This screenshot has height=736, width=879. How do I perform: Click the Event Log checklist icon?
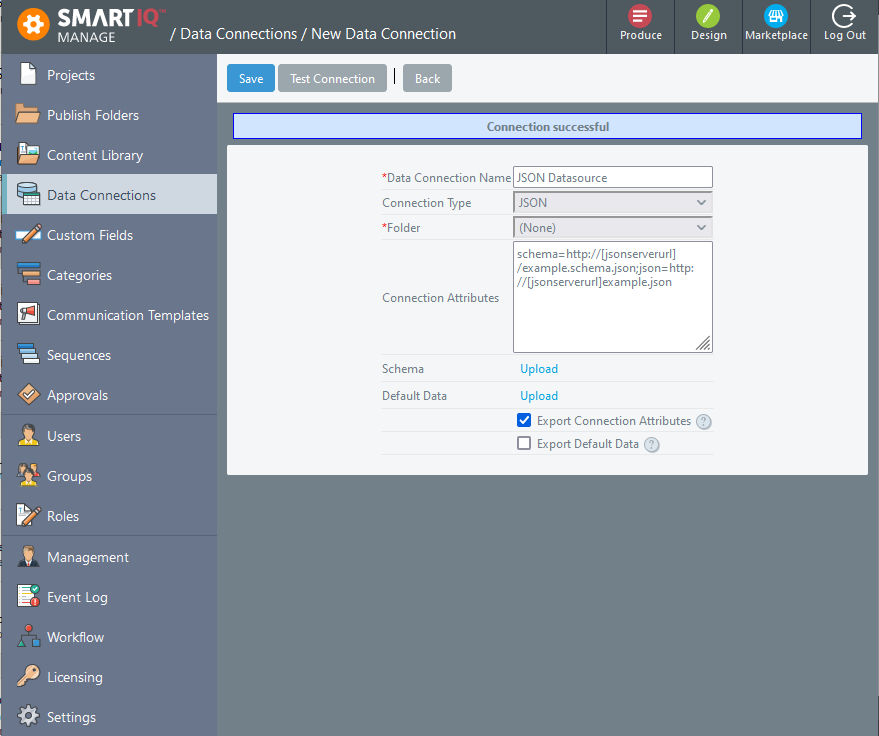[28, 596]
